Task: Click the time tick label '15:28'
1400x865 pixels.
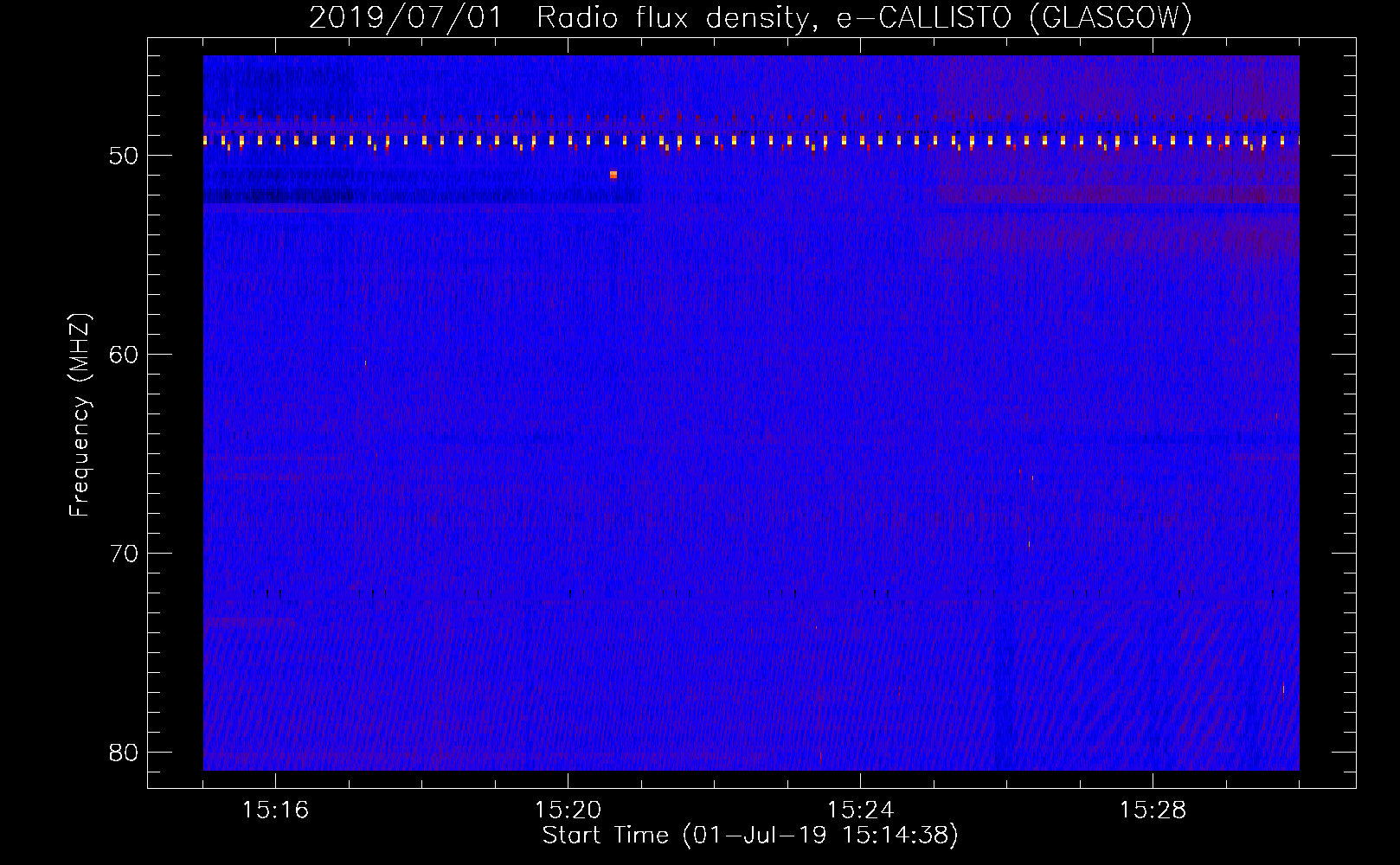Action: click(x=1153, y=811)
